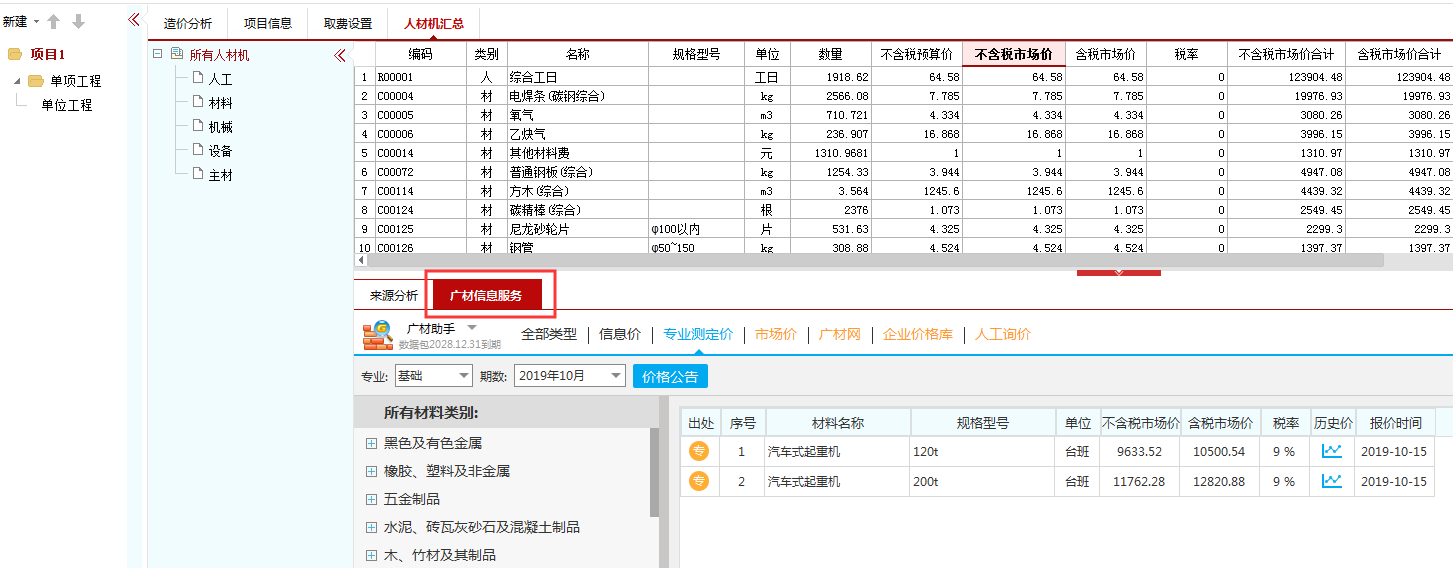Click the 项目1 folder icon
This screenshot has width=1453, height=568.
coord(15,55)
